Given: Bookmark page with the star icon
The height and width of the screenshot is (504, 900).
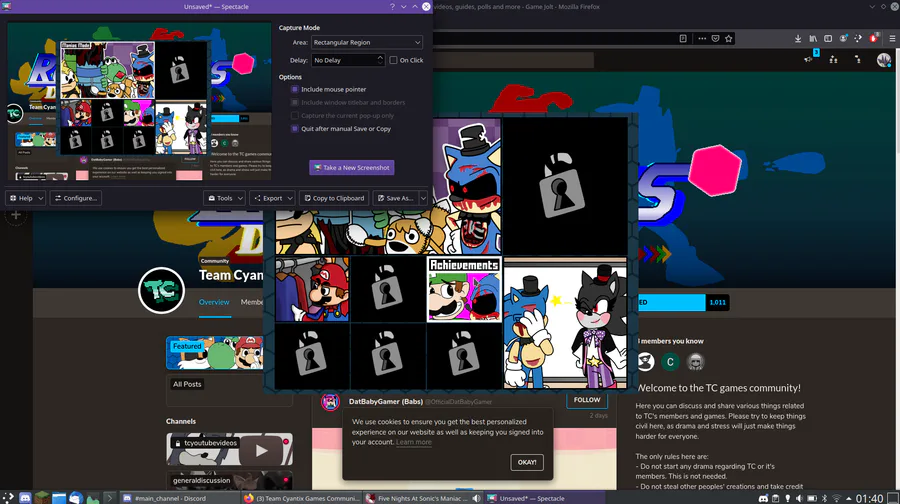Looking at the screenshot, I should point(728,38).
